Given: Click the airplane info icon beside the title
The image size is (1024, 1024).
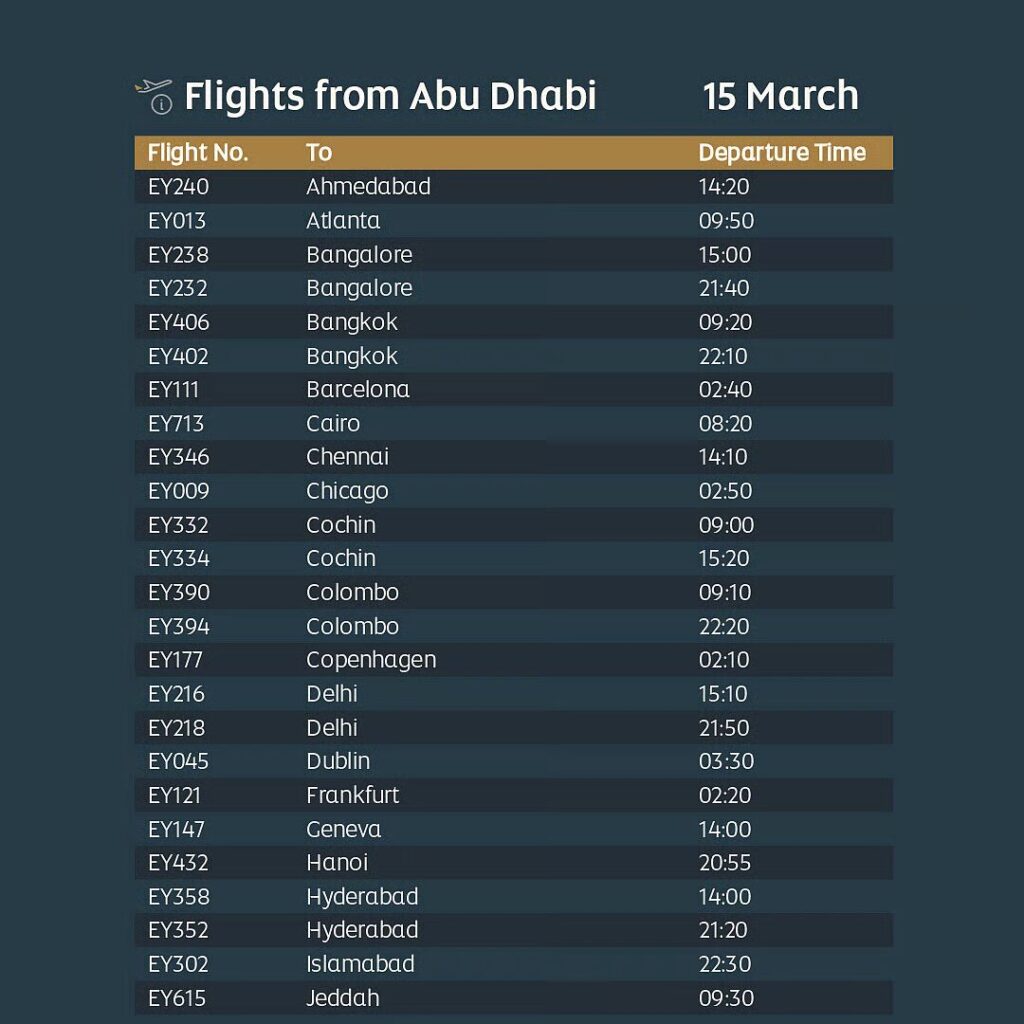Looking at the screenshot, I should (x=153, y=96).
